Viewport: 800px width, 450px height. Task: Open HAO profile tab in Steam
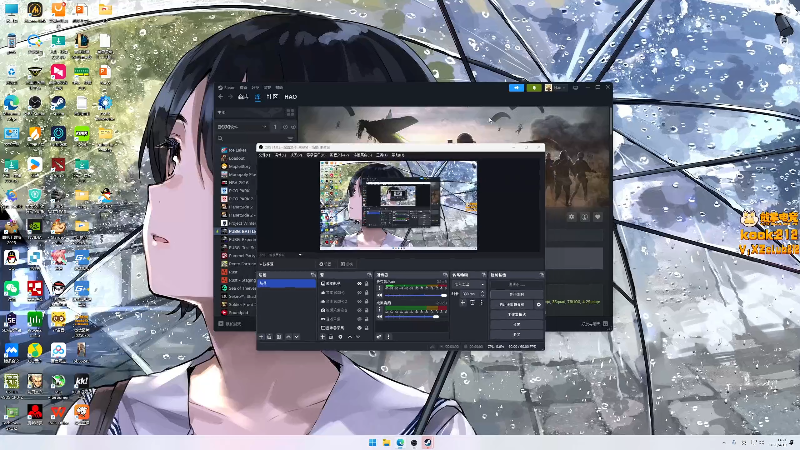(291, 97)
